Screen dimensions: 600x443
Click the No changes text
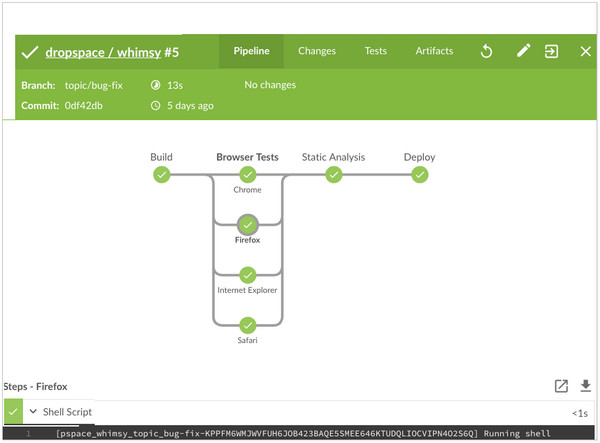tap(270, 85)
